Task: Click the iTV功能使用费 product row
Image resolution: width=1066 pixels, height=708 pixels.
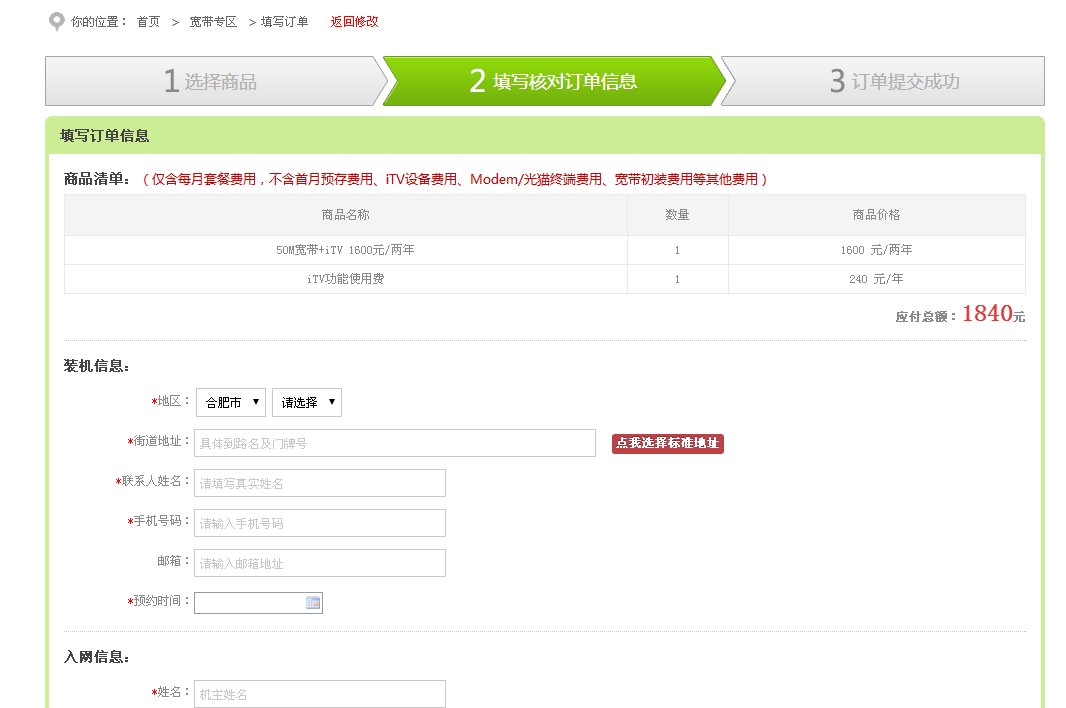Action: point(345,279)
